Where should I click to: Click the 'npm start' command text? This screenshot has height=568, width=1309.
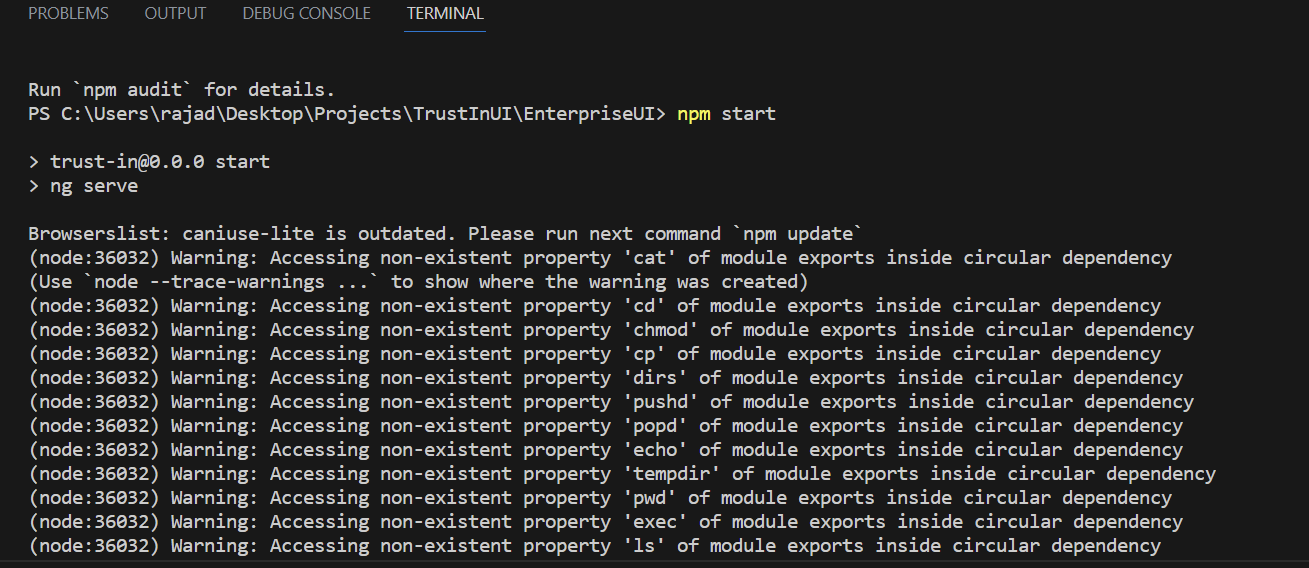(726, 114)
